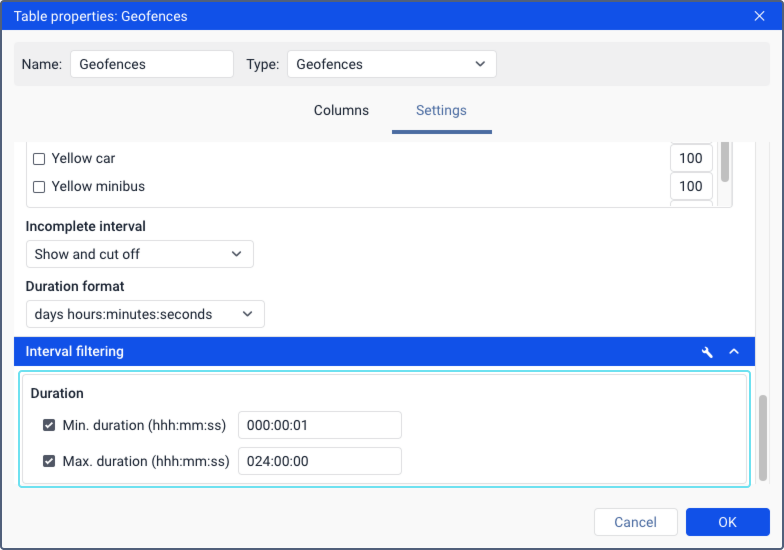Click the wrench icon in Interval filtering header
Image resolution: width=784 pixels, height=550 pixels.
707,352
